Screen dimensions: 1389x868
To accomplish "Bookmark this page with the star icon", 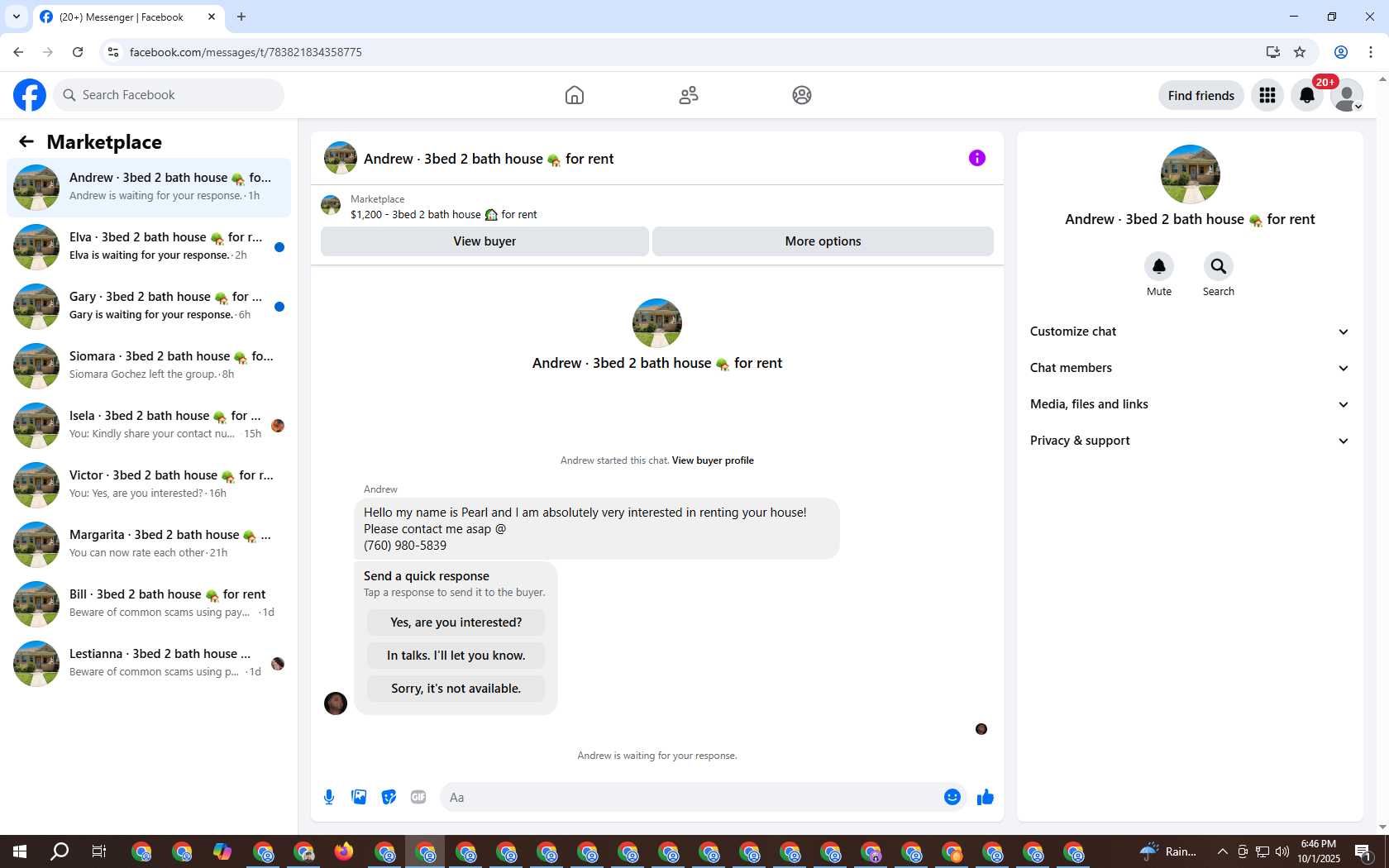I will (x=1300, y=52).
